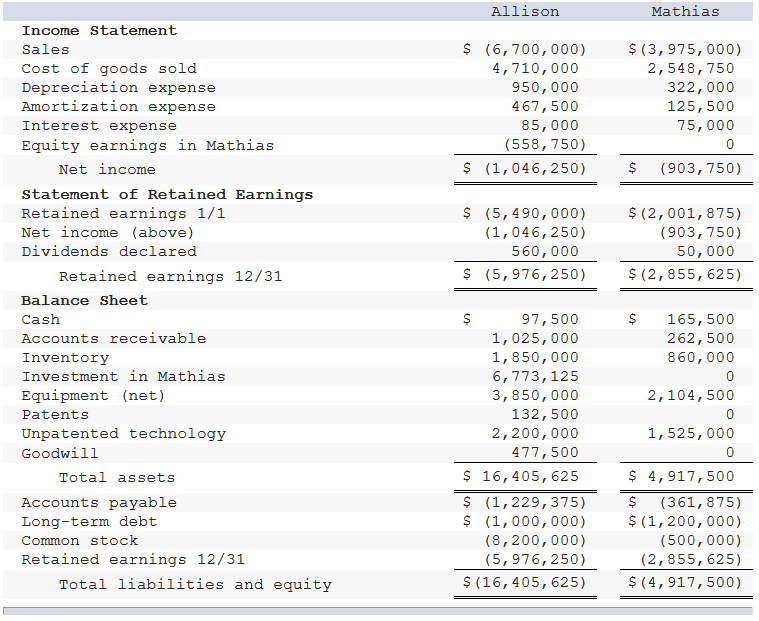Select the goodwill value 477,500

click(x=545, y=453)
